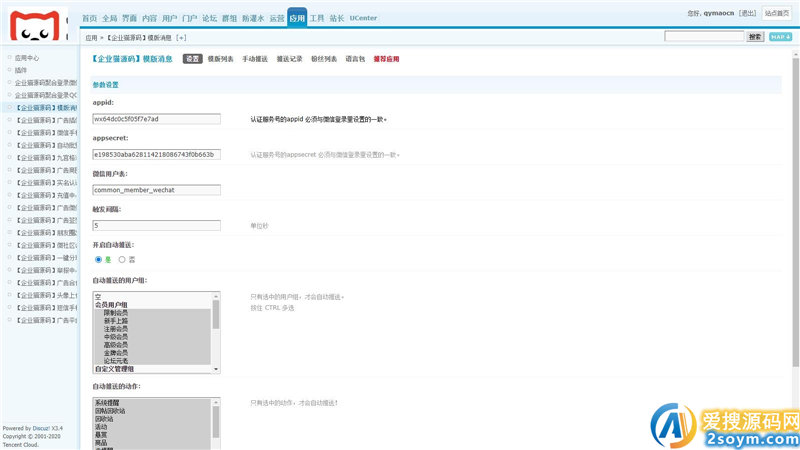Click 退出 logout link
This screenshot has width=800, height=450.
[x=748, y=13]
